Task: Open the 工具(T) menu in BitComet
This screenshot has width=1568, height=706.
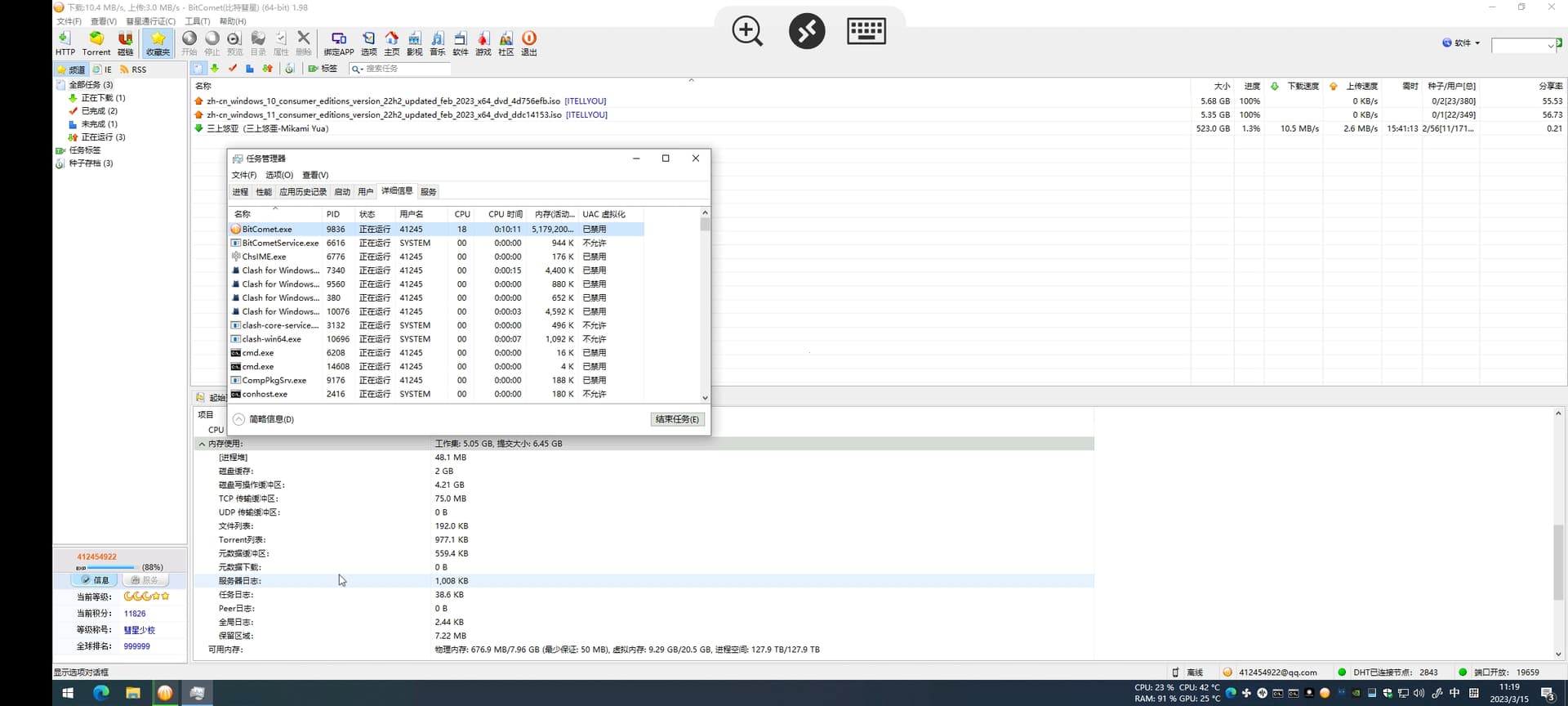Action: pos(198,21)
